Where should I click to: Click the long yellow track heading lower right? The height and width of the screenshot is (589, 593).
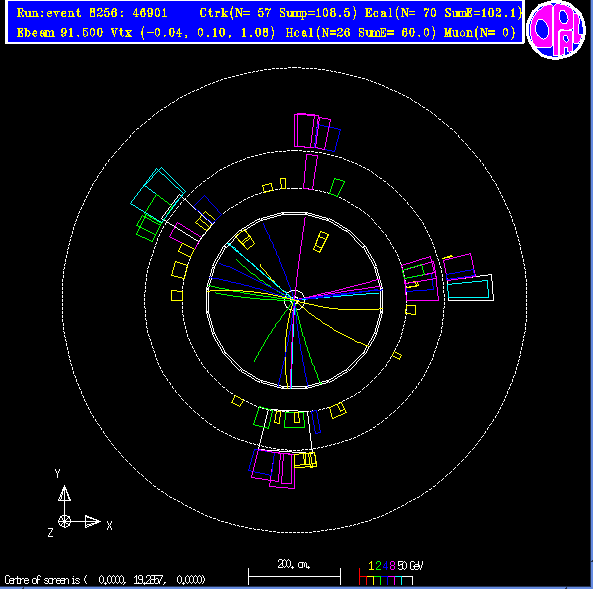tap(335, 325)
